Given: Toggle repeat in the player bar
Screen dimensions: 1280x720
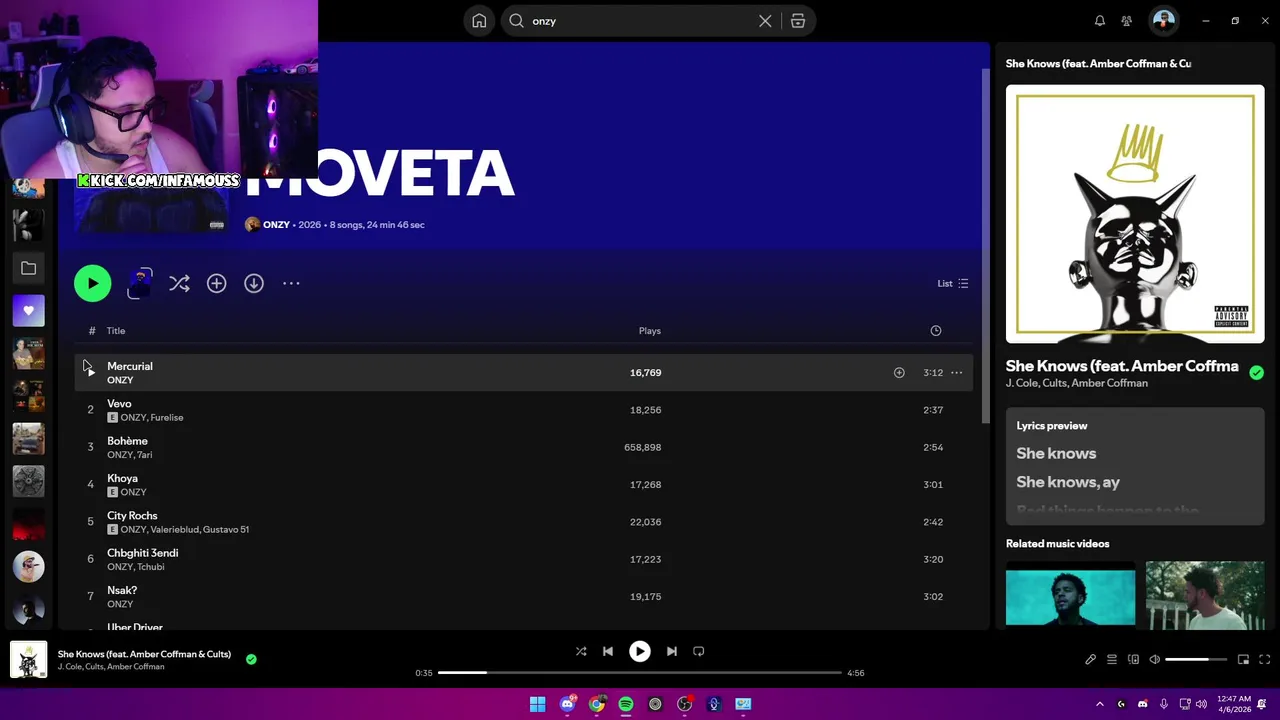Looking at the screenshot, I should [x=699, y=651].
